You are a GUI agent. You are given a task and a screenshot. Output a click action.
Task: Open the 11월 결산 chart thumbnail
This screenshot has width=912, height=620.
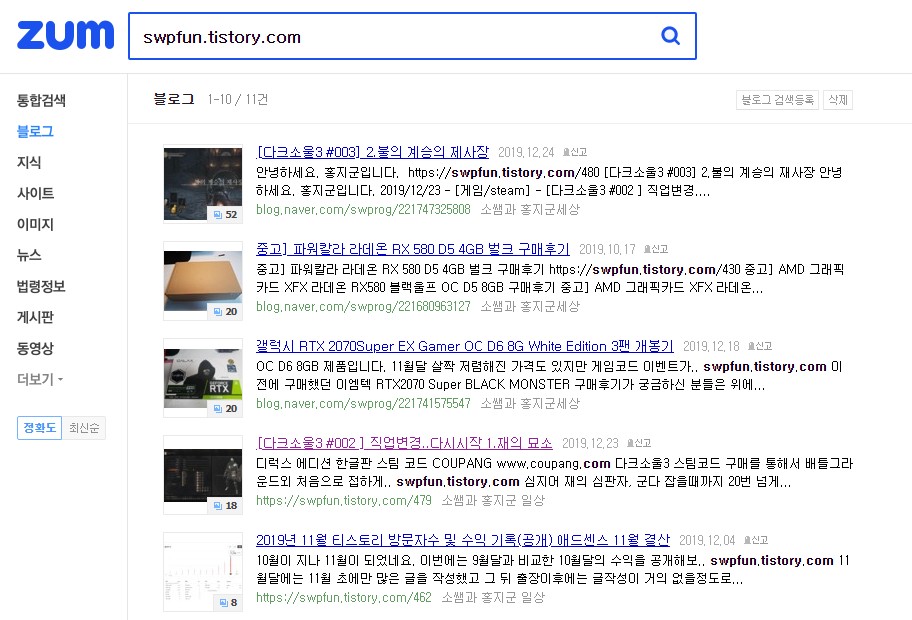(x=203, y=572)
